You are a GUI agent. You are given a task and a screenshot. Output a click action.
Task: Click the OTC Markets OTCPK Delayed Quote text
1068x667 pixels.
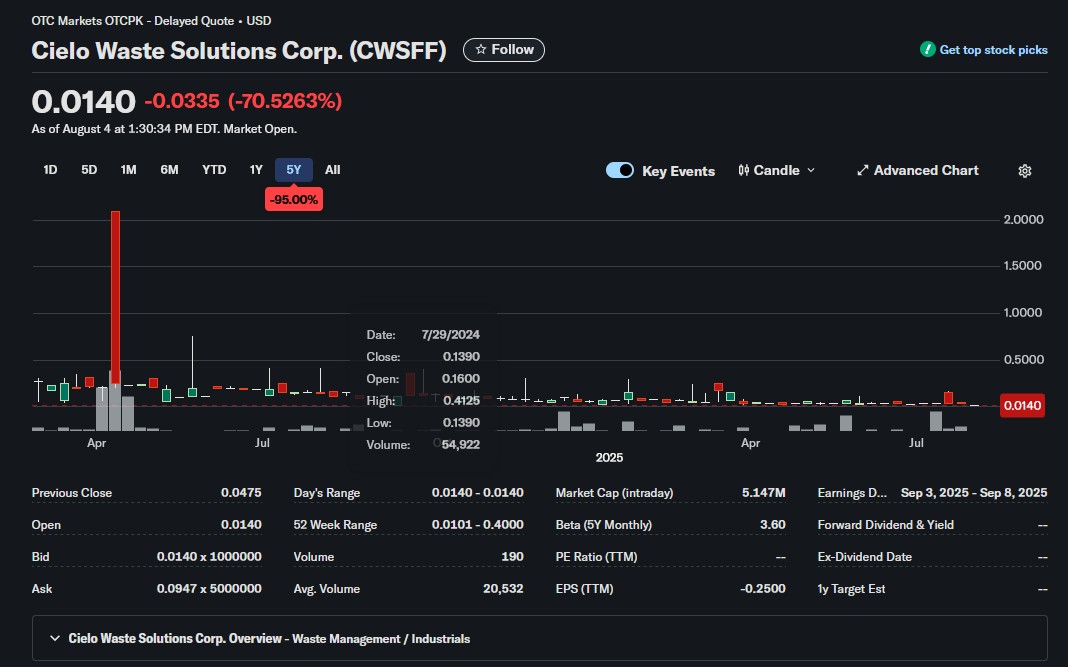[x=151, y=21]
